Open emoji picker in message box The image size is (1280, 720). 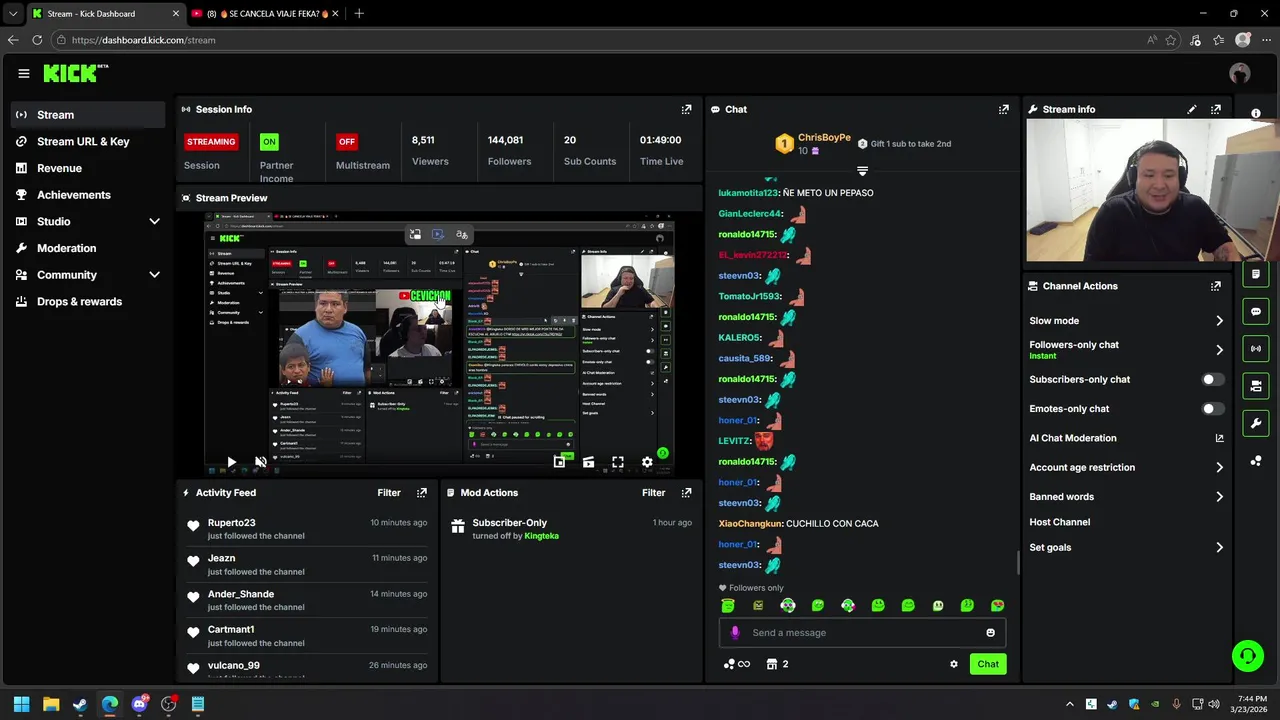(x=990, y=633)
